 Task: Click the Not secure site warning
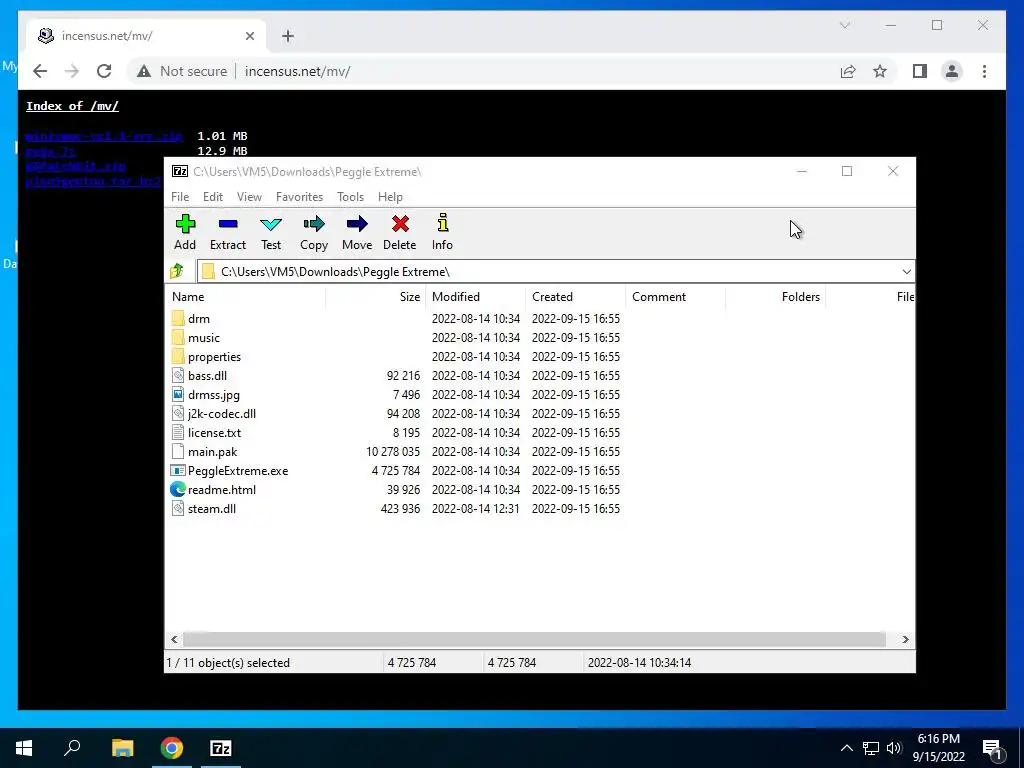coord(182,71)
